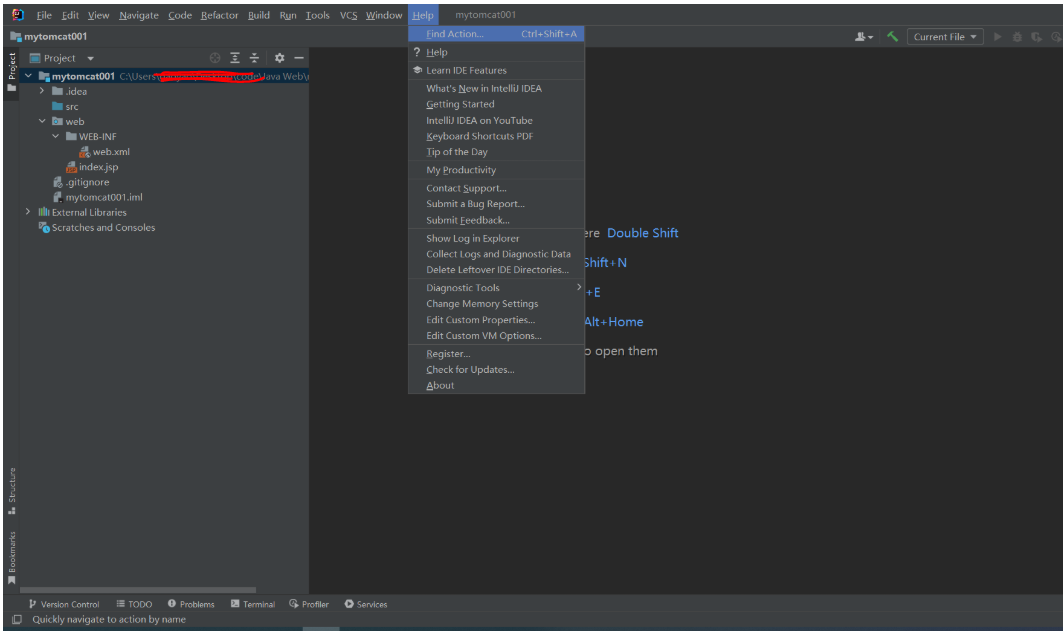Choose Submit a Bug Report
Viewport: 1063px width, 631px height.
tap(496, 204)
